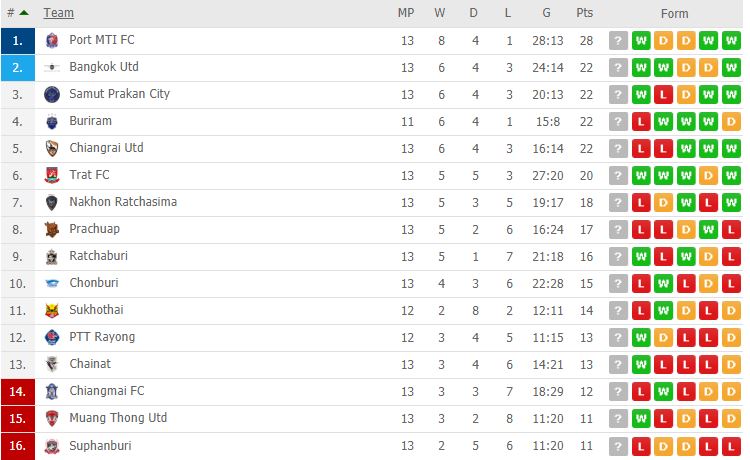
Task: Click the Prachuap team logo icon
Action: coord(52,230)
